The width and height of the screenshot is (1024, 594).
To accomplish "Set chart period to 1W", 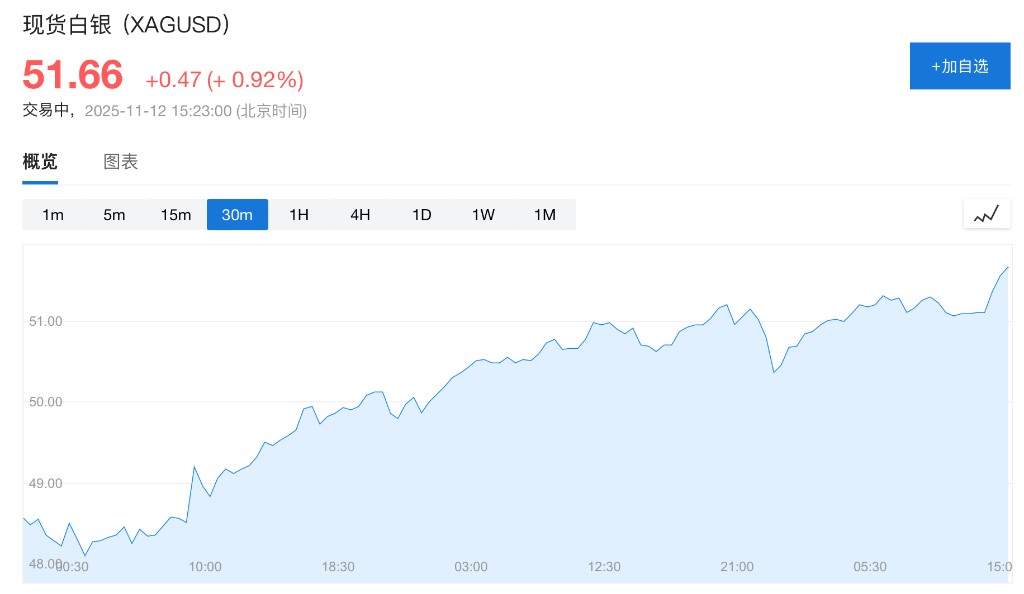I will (x=483, y=215).
